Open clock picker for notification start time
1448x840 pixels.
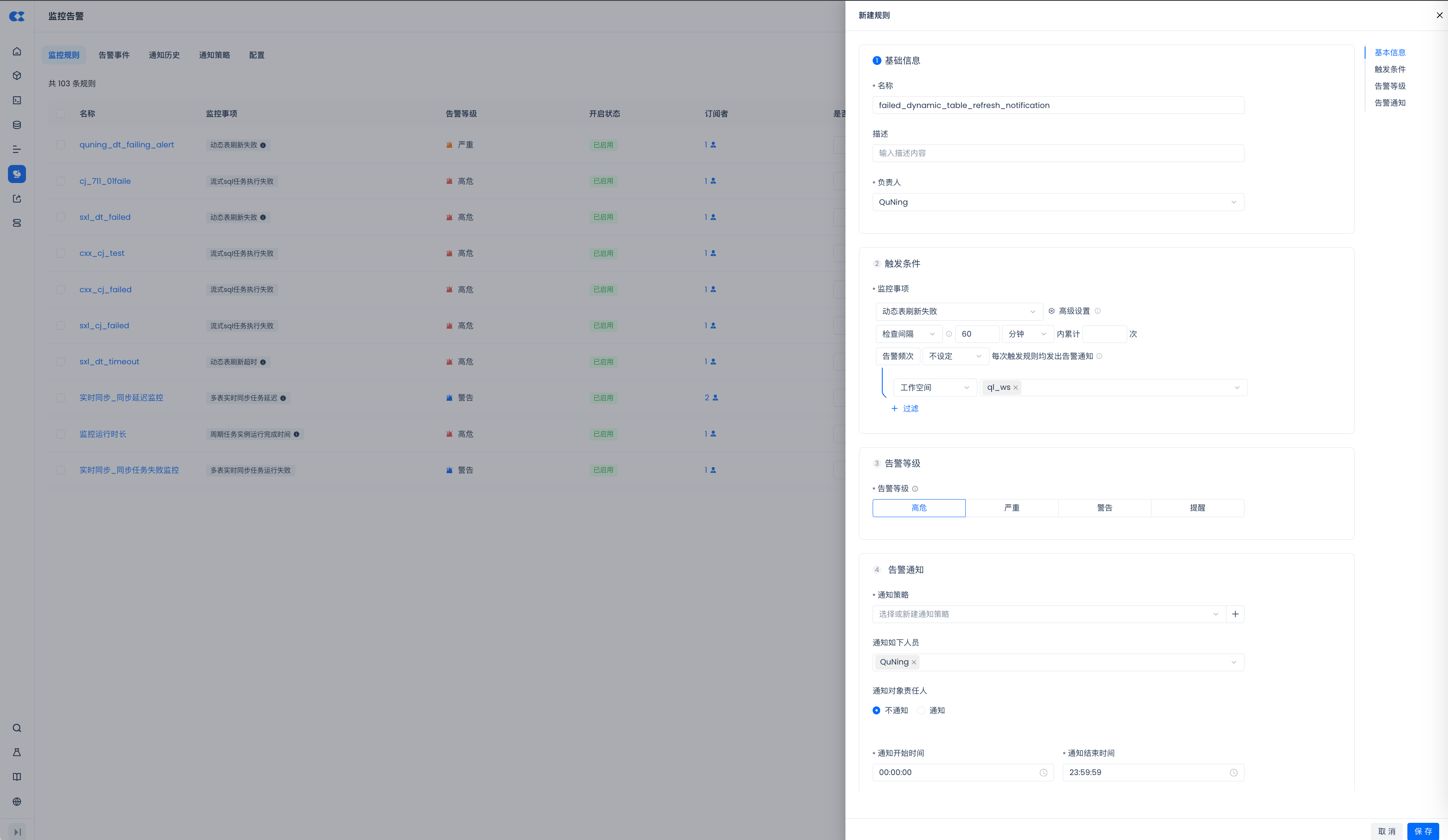point(1043,773)
